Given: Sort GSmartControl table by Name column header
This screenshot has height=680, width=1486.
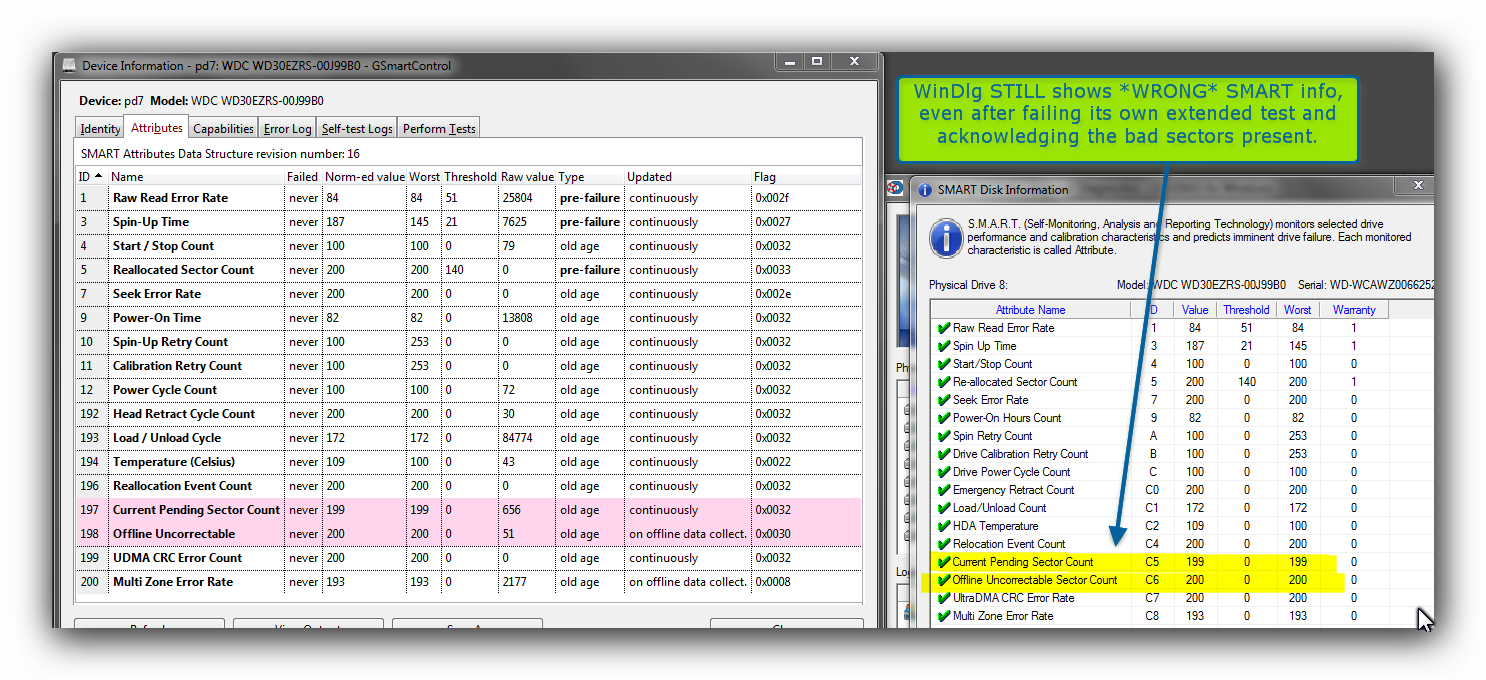Looking at the screenshot, I should (x=196, y=177).
